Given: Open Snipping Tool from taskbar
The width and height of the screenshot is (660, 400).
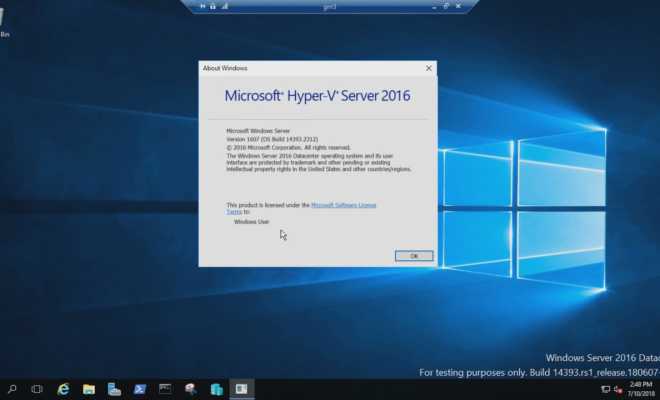Looking at the screenshot, I should [x=191, y=389].
